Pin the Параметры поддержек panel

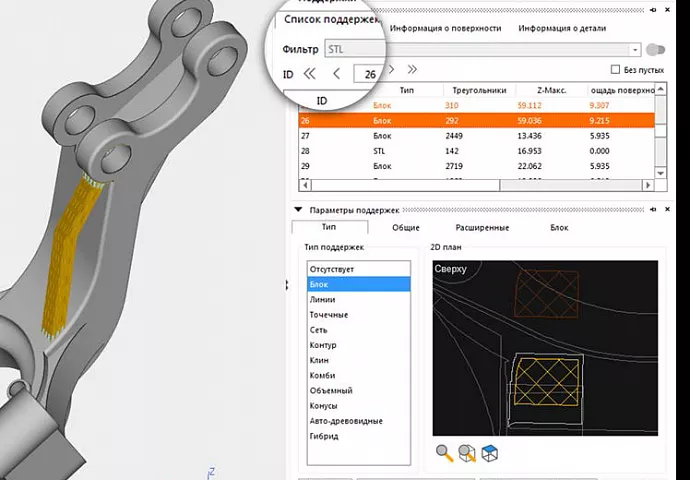click(653, 209)
